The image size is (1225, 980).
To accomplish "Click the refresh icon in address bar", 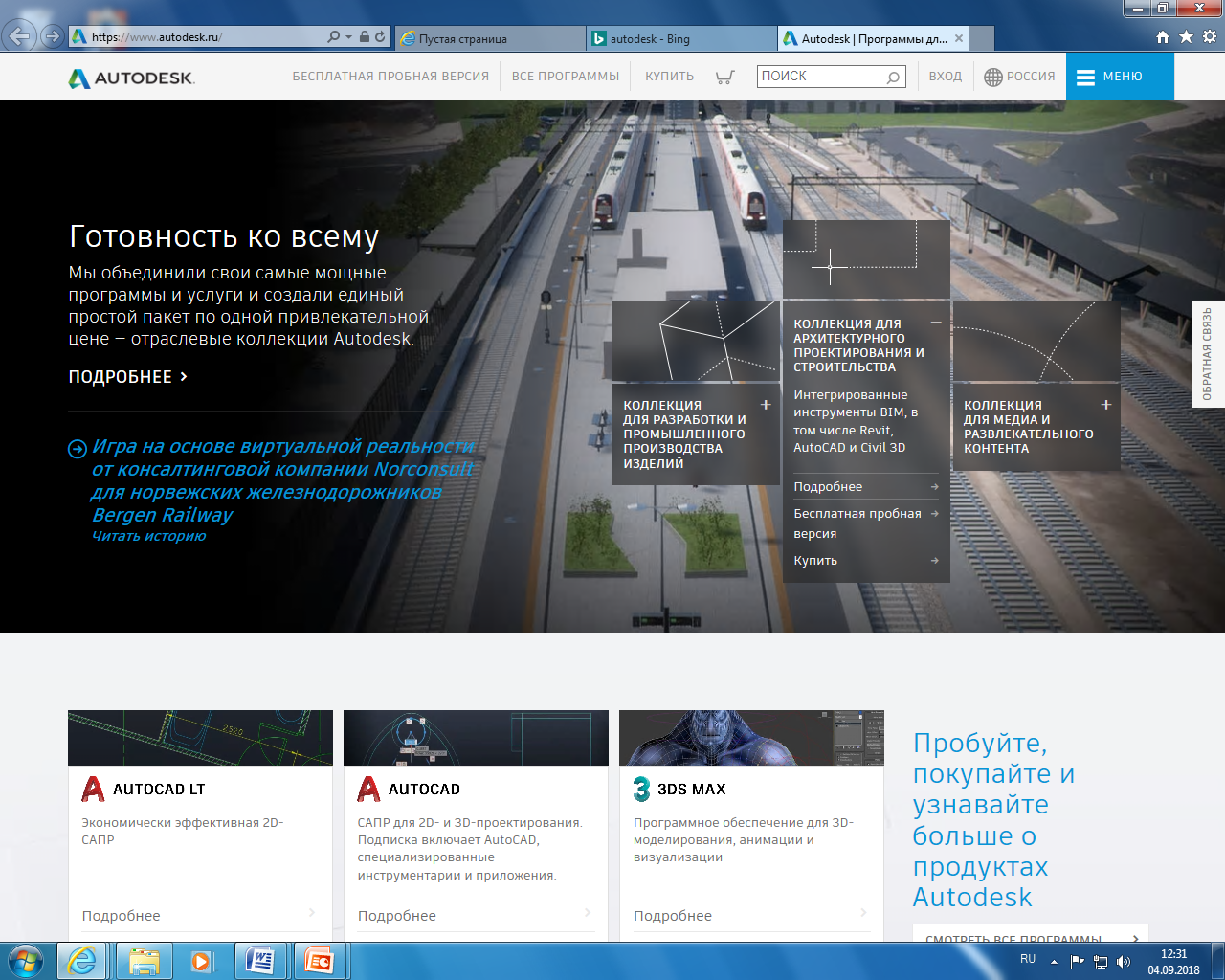I will point(380,36).
